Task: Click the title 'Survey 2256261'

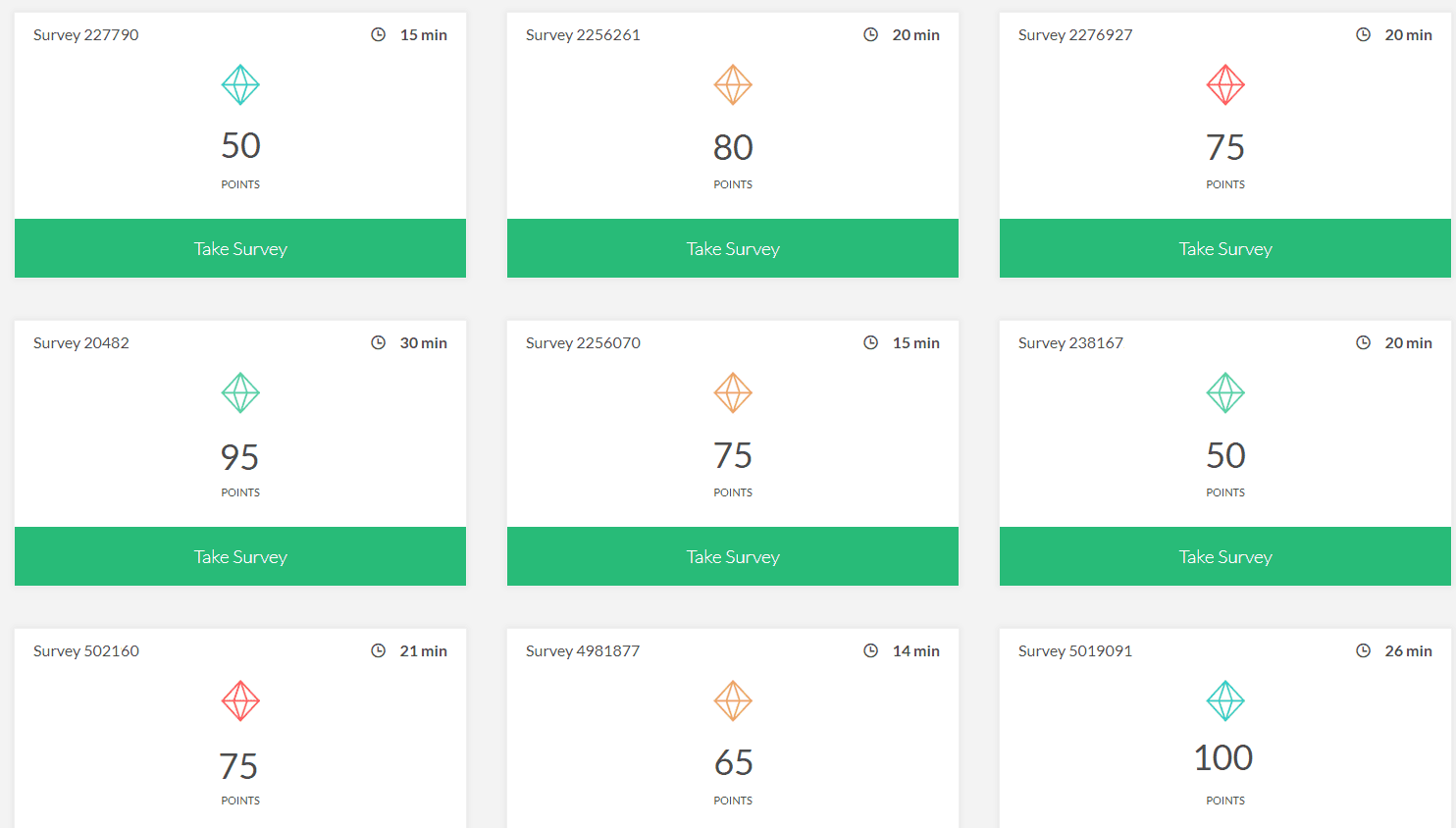Action: 583,35
